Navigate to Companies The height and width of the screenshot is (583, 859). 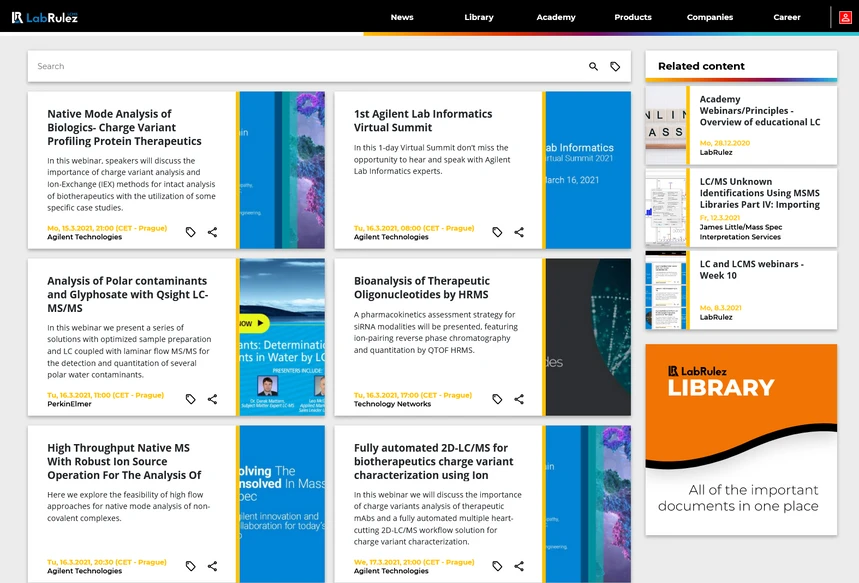[709, 18]
